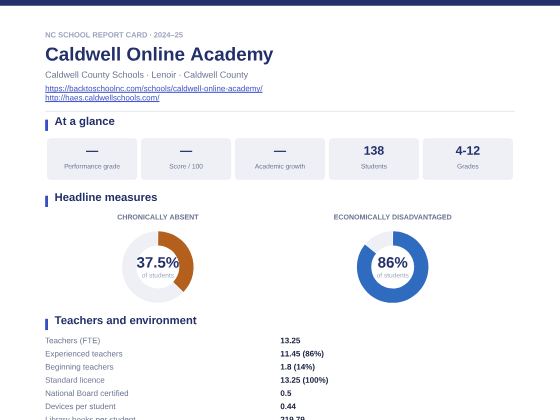
Task: Click the 4-12 Grades card
Action: 468,159
